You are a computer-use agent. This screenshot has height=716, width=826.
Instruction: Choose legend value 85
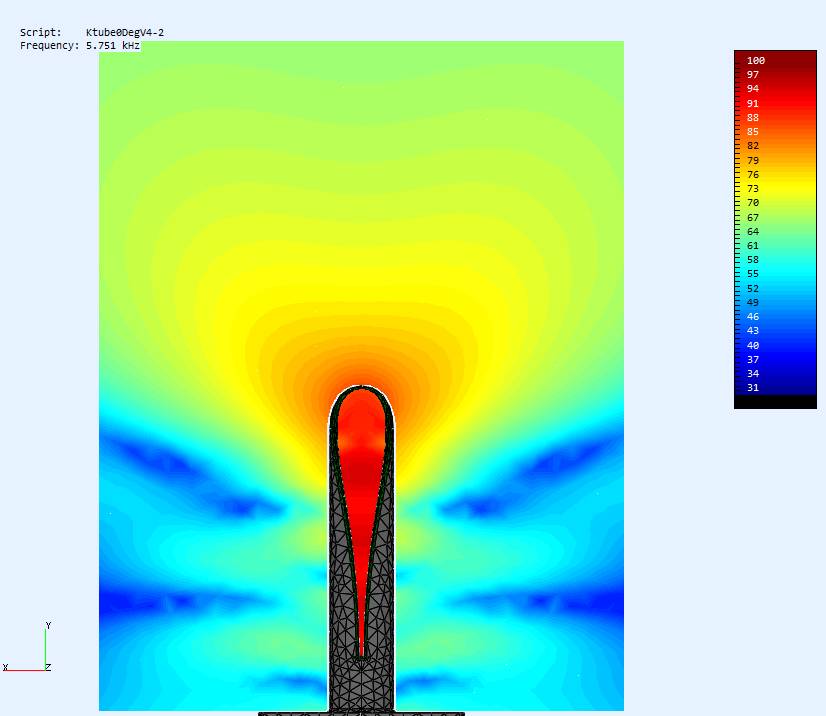(753, 132)
